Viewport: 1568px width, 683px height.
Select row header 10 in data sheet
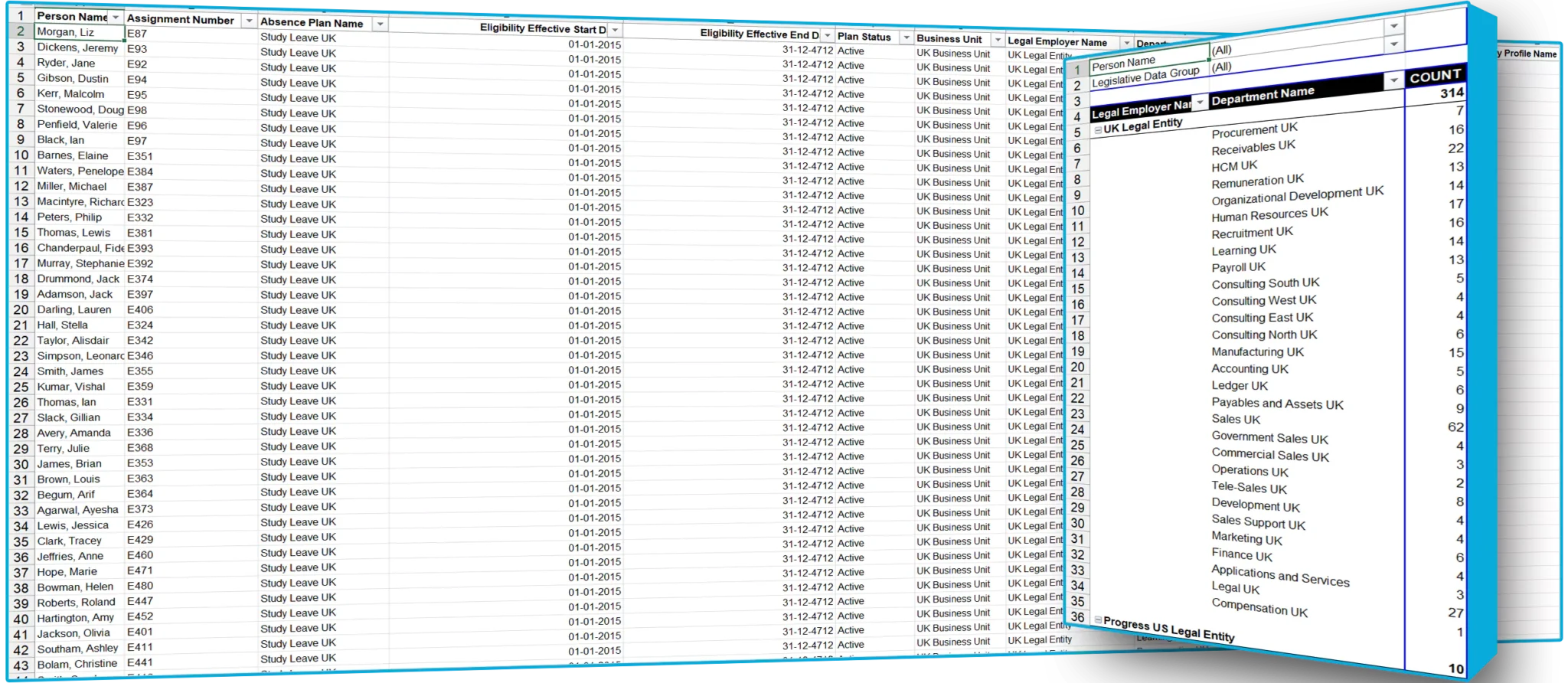click(21, 155)
